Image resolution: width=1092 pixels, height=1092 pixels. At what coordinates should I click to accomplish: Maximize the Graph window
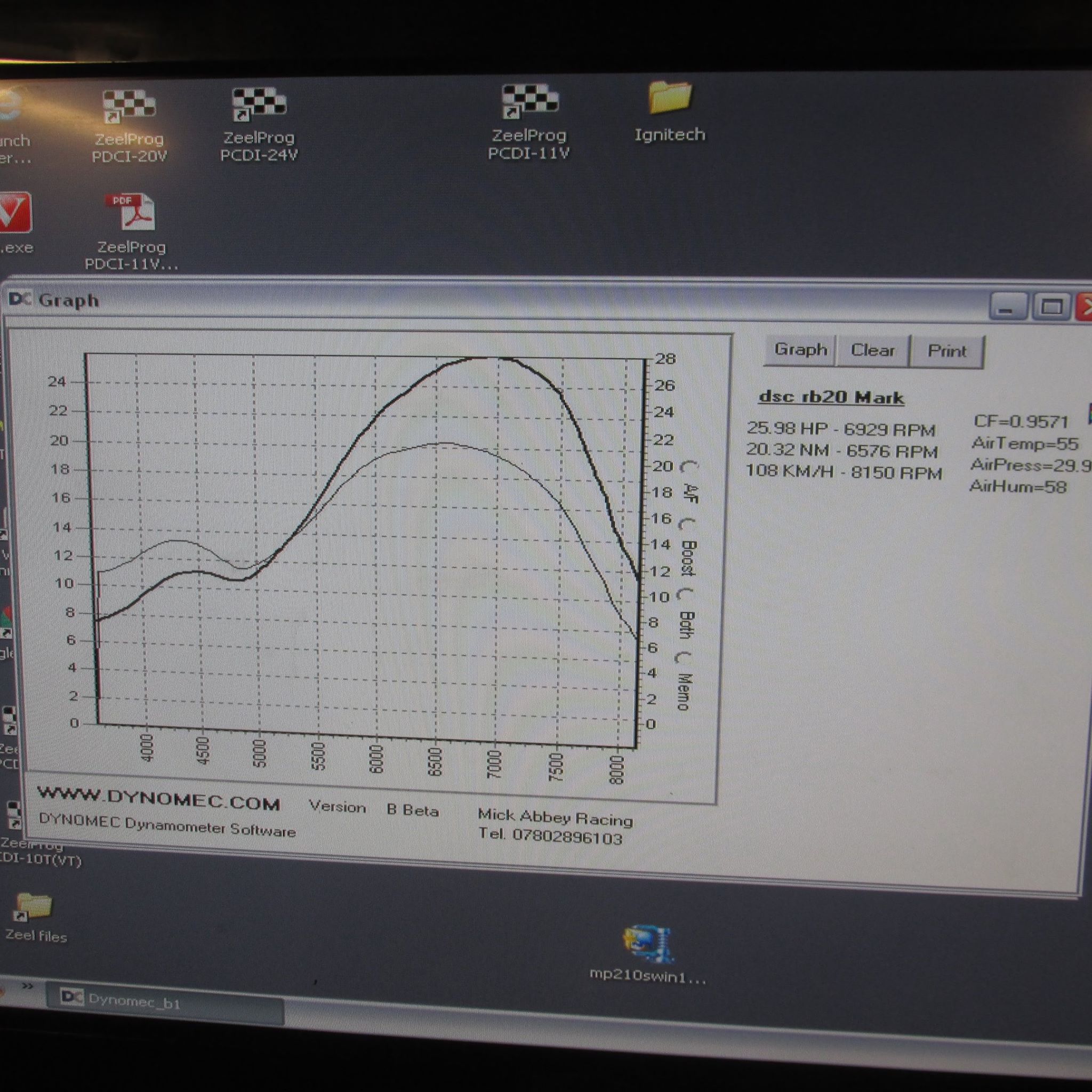click(x=1051, y=307)
